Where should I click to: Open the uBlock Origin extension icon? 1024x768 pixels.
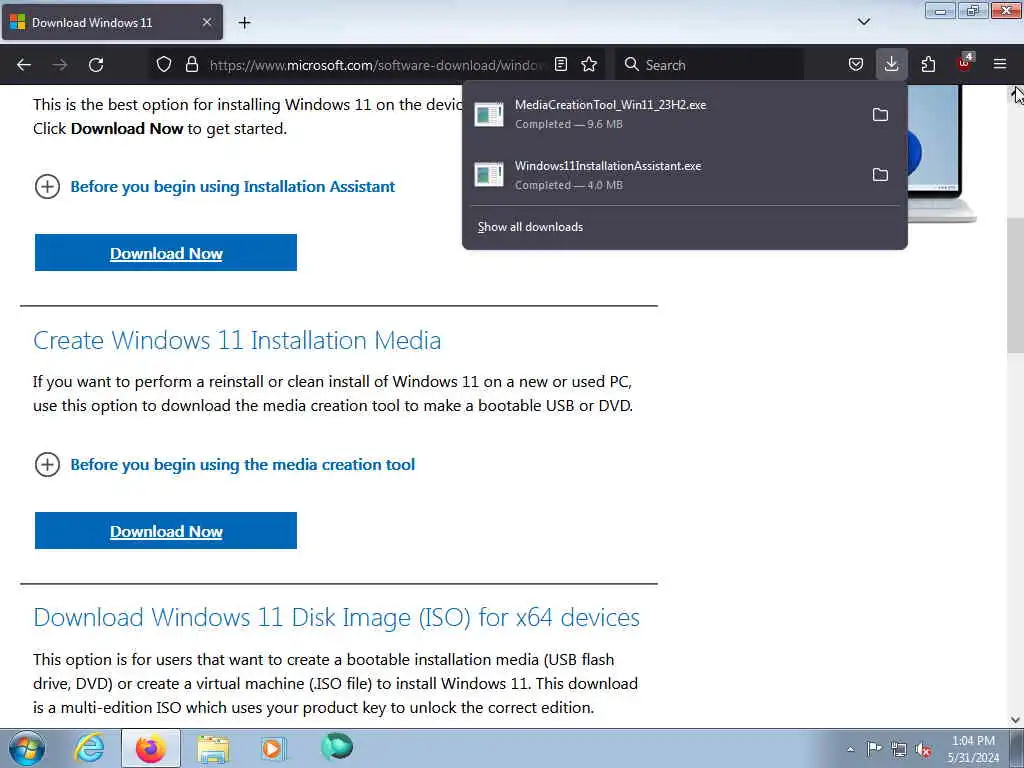[x=965, y=63]
